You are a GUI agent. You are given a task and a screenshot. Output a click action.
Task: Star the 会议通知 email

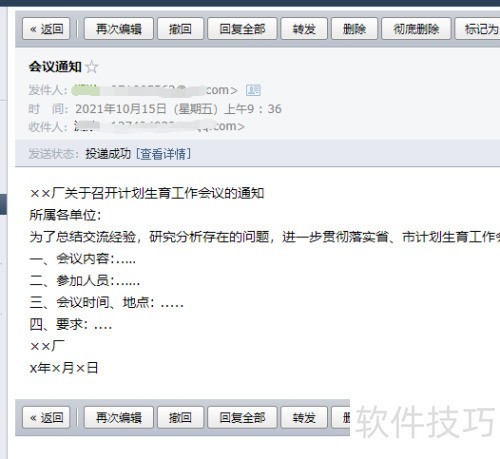pos(92,67)
